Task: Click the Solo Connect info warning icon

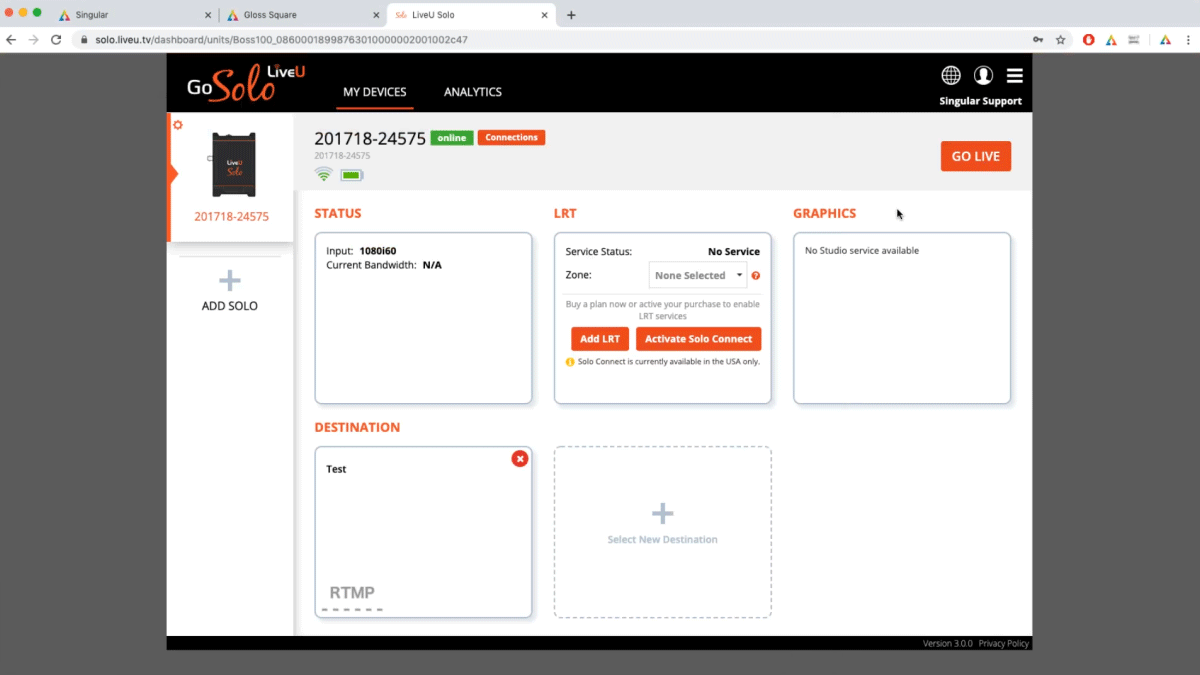Action: pyautogui.click(x=570, y=362)
